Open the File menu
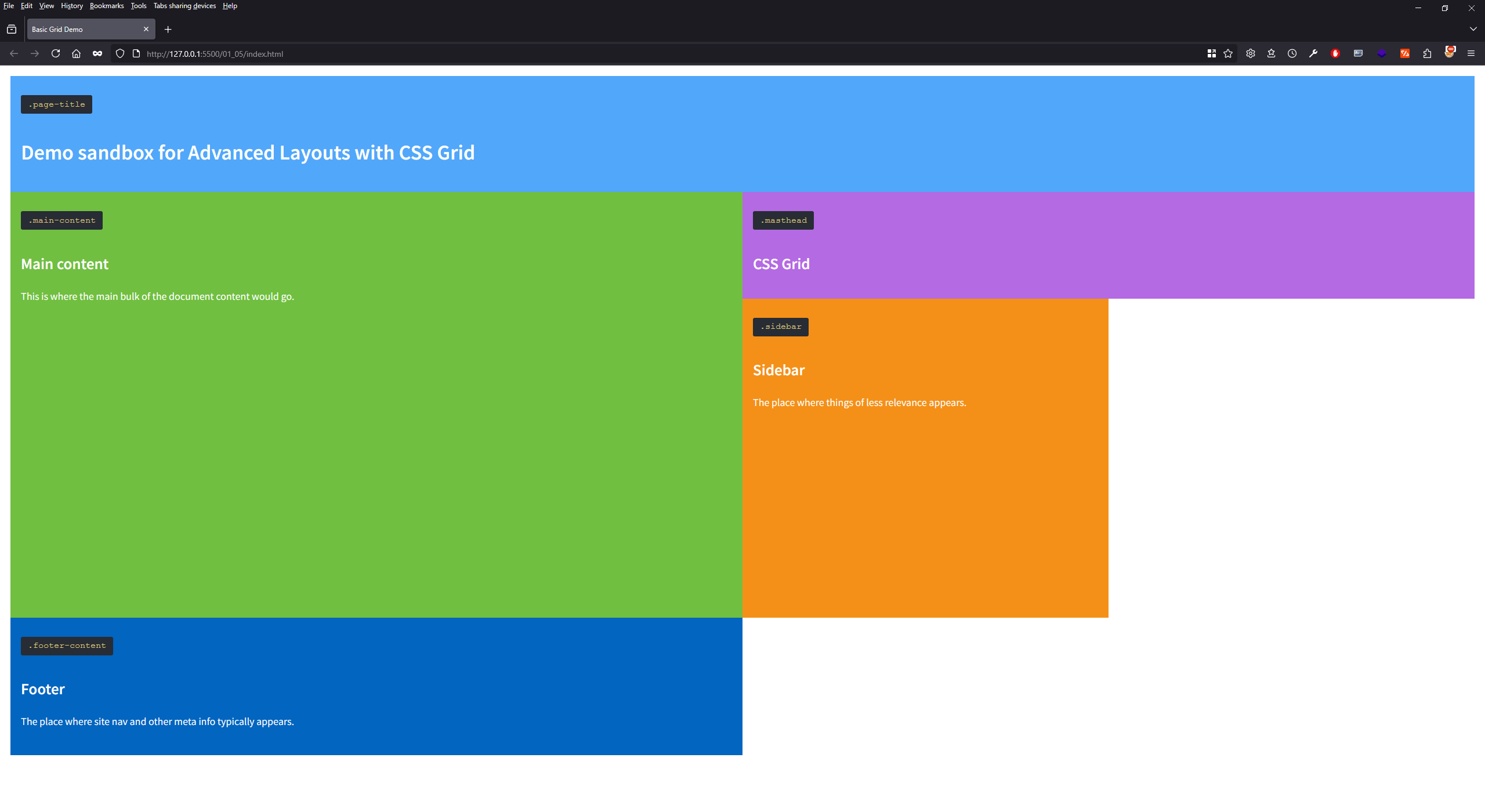 (x=9, y=6)
